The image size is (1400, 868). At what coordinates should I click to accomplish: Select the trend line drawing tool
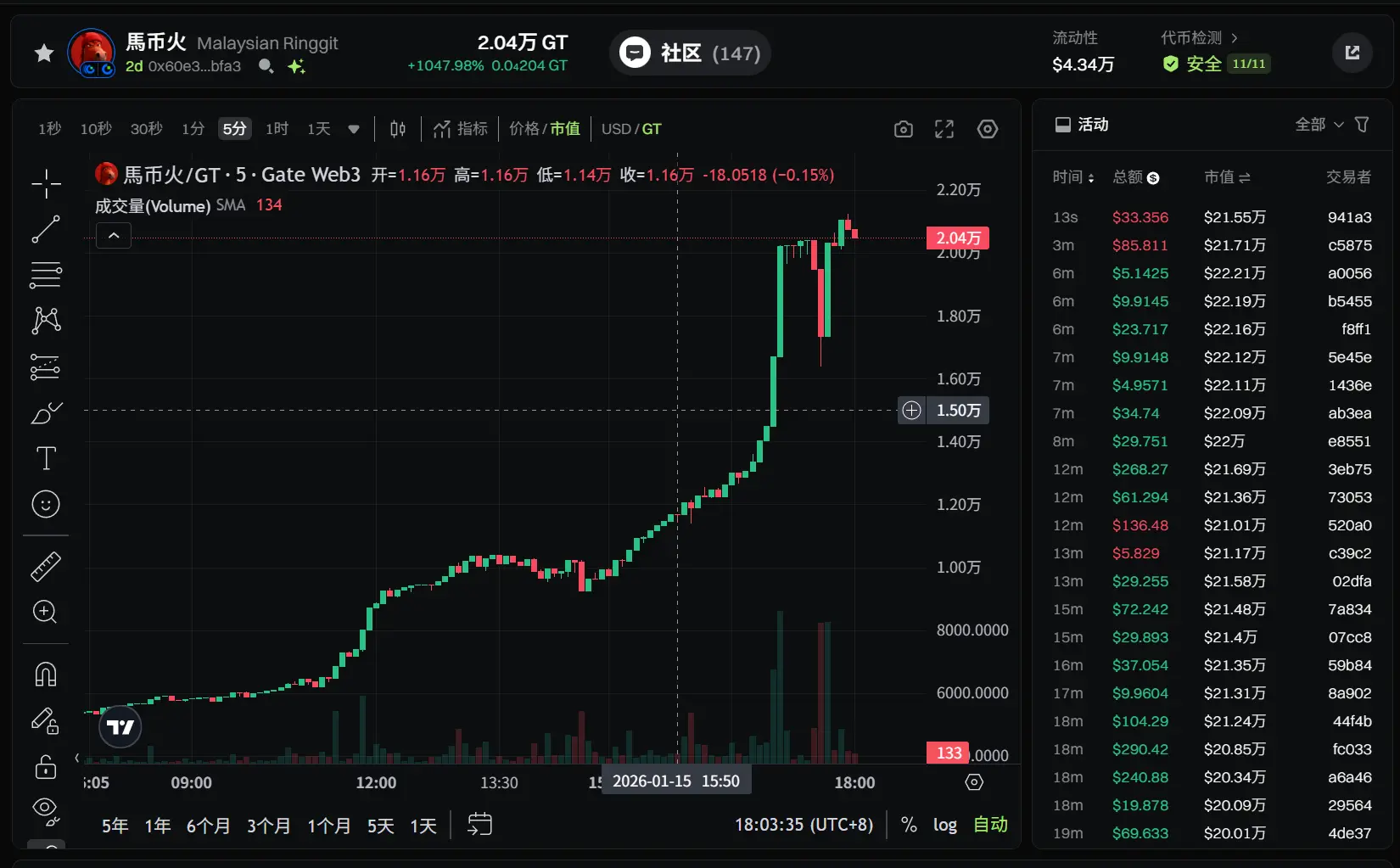pos(46,229)
